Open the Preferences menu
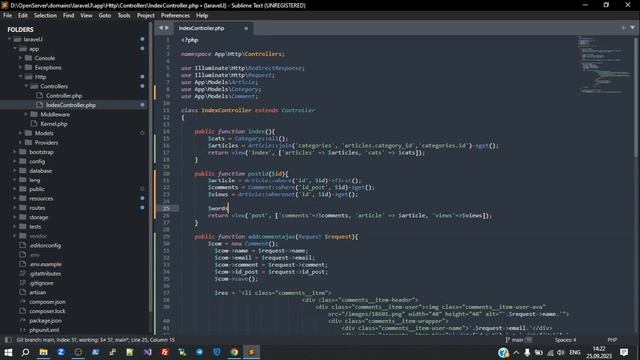 (x=175, y=16)
